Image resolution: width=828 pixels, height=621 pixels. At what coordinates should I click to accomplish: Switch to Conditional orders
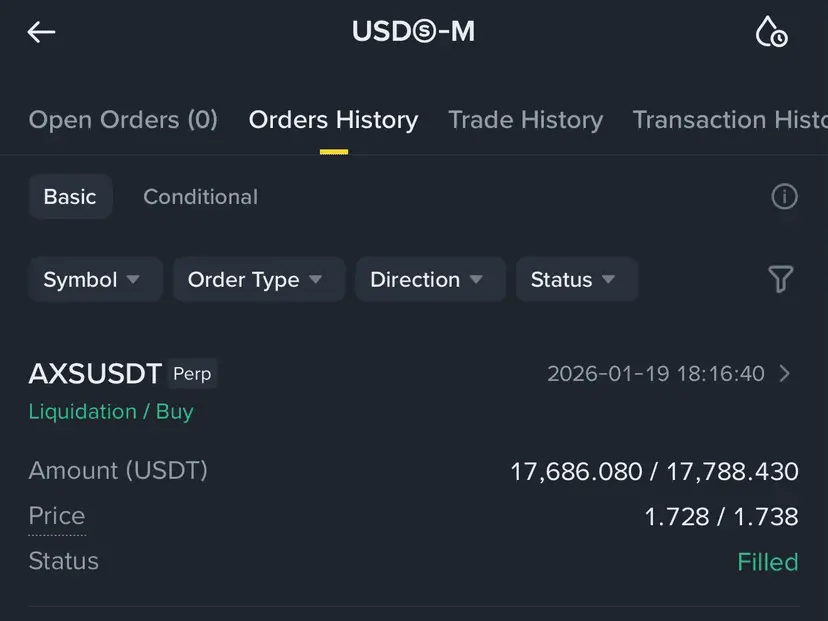point(200,197)
